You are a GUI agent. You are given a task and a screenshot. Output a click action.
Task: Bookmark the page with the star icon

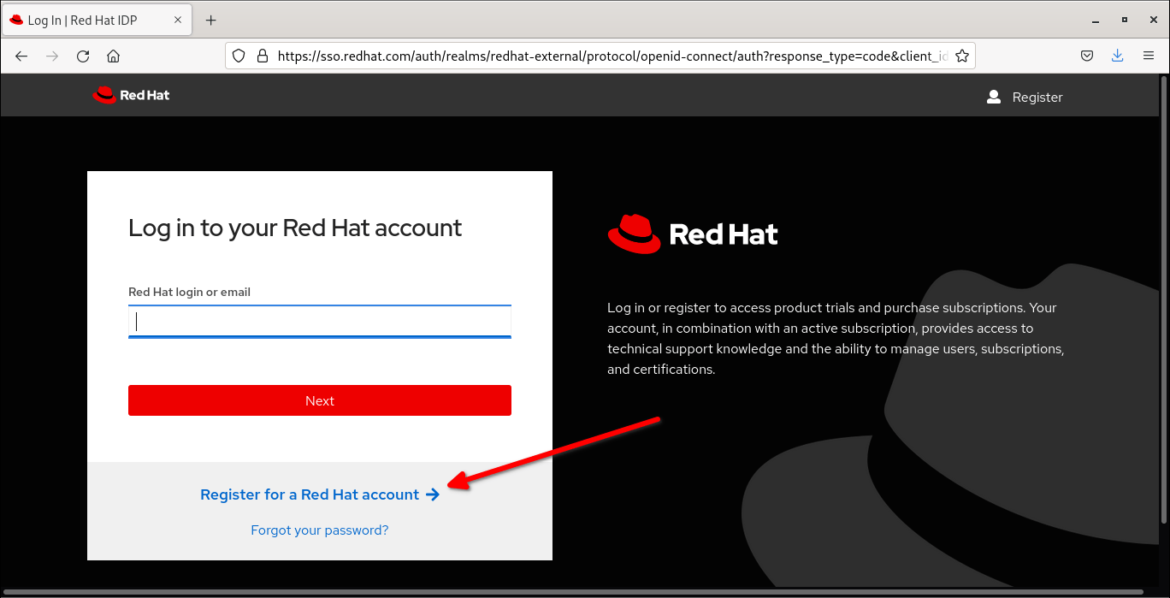[961, 55]
